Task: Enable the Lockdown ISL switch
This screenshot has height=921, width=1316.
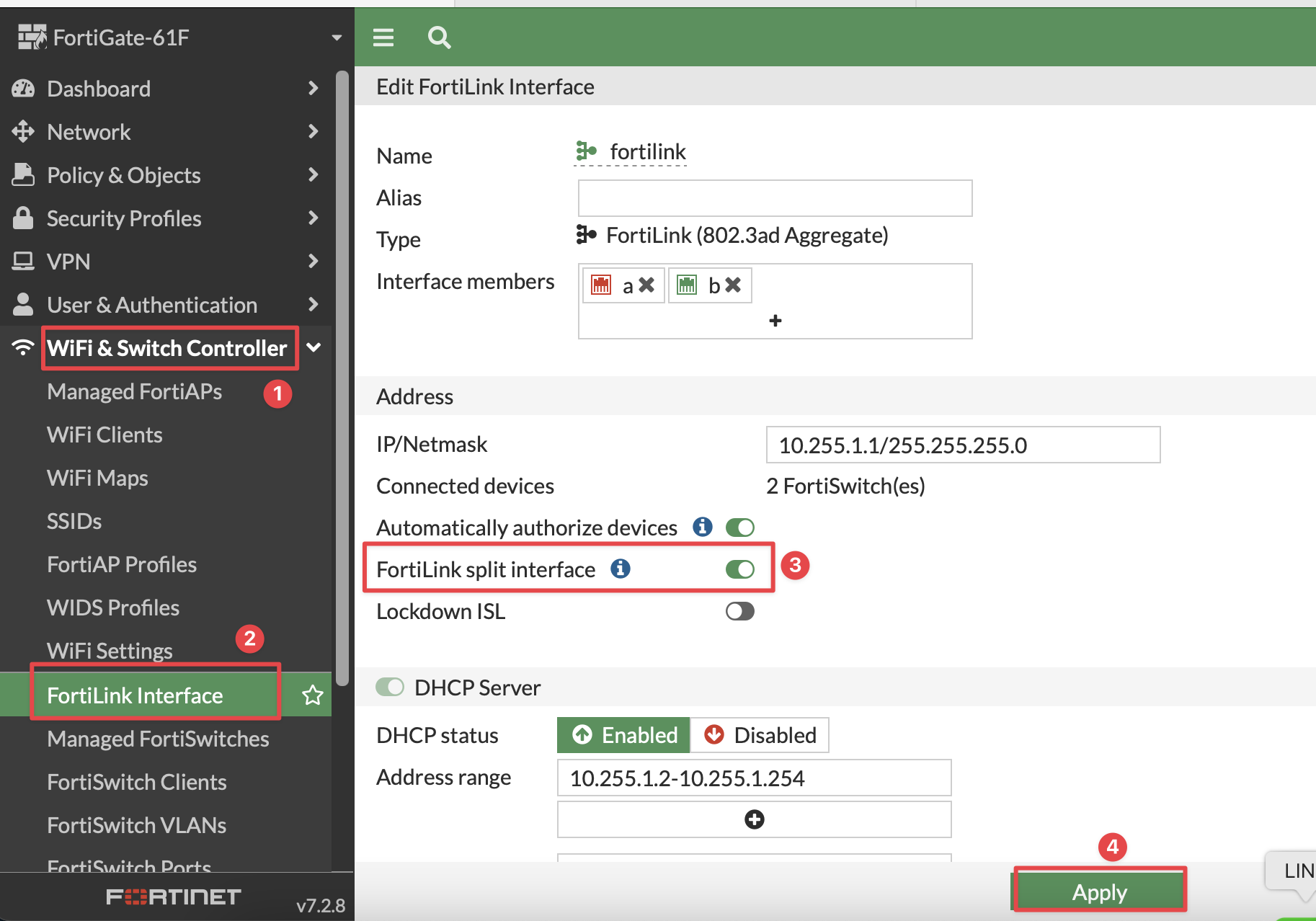Action: tap(740, 611)
